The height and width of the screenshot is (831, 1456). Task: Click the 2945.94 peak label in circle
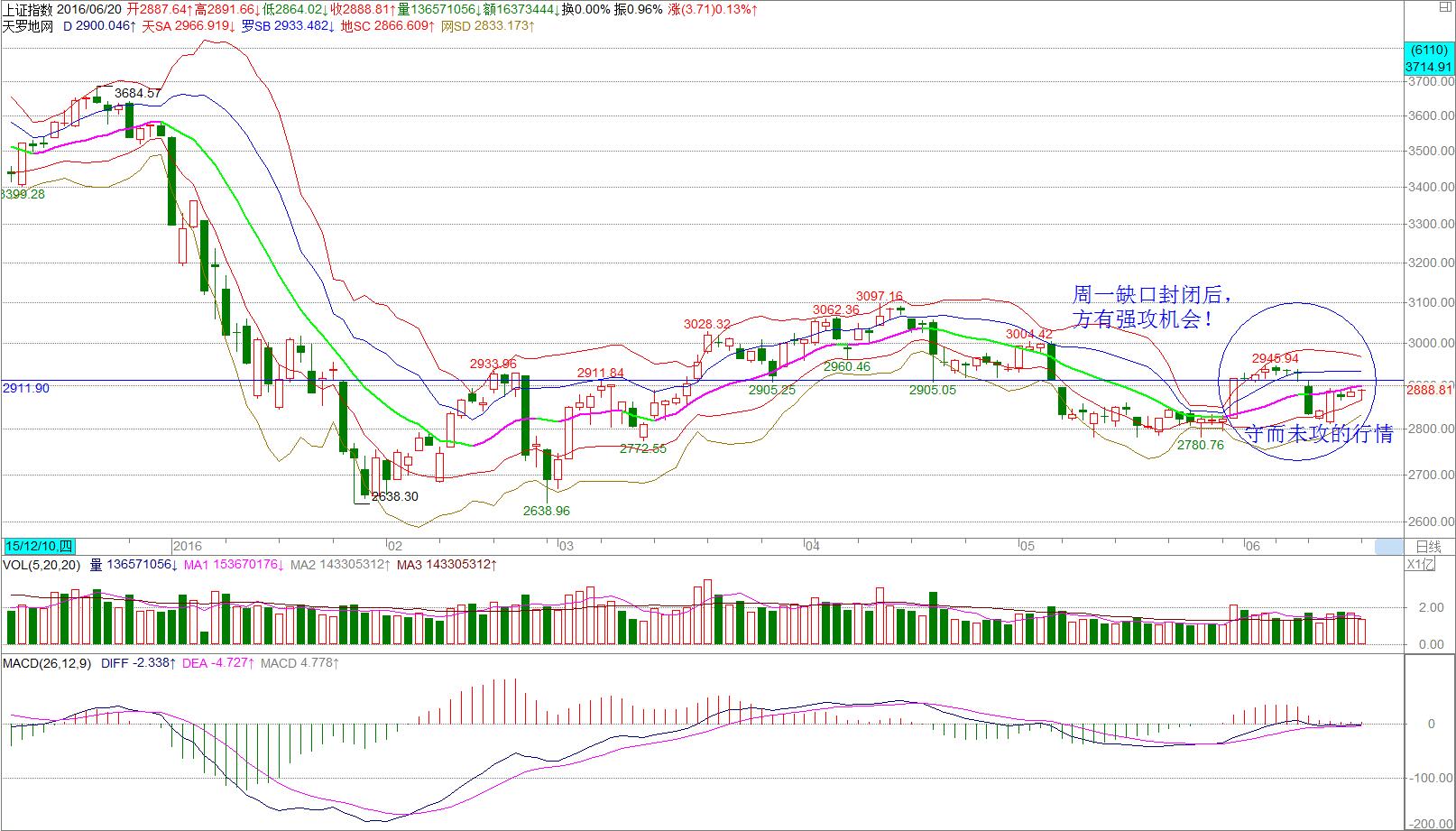coord(1275,358)
